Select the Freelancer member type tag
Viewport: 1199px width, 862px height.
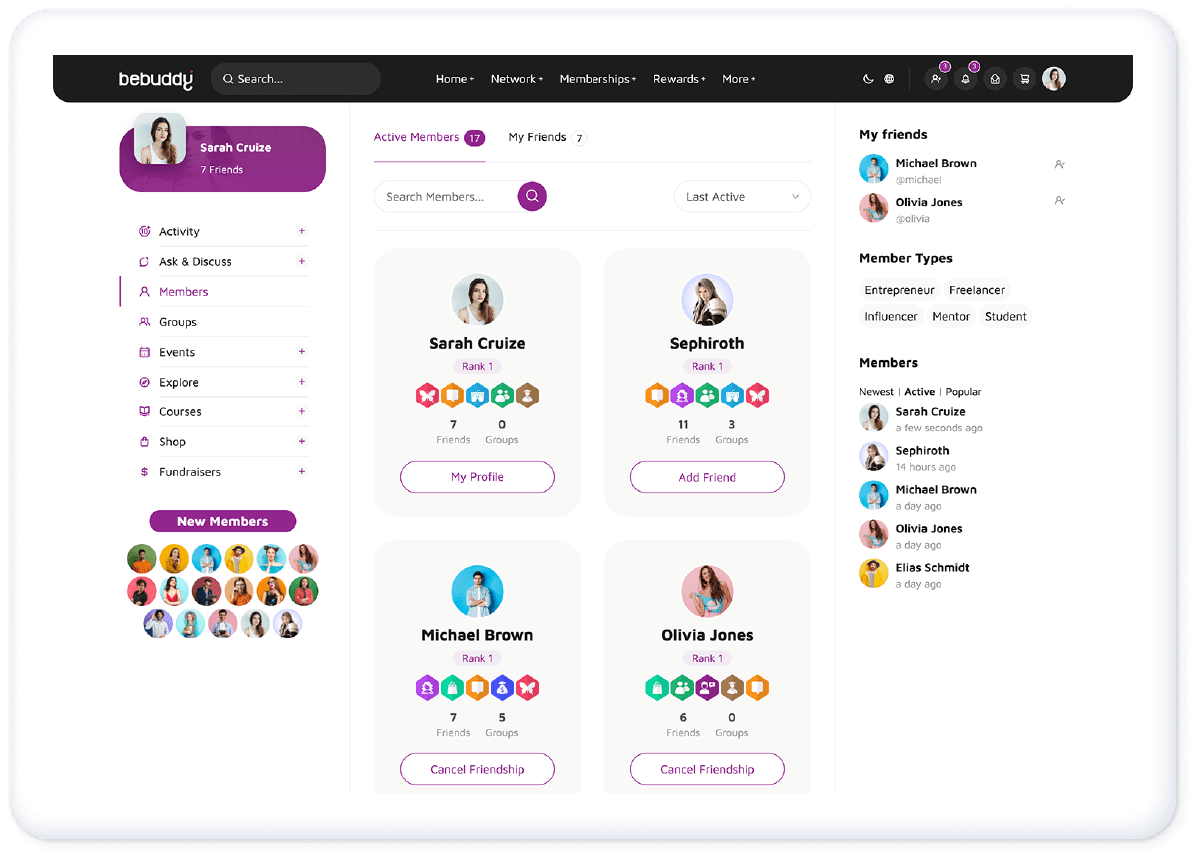click(x=976, y=290)
